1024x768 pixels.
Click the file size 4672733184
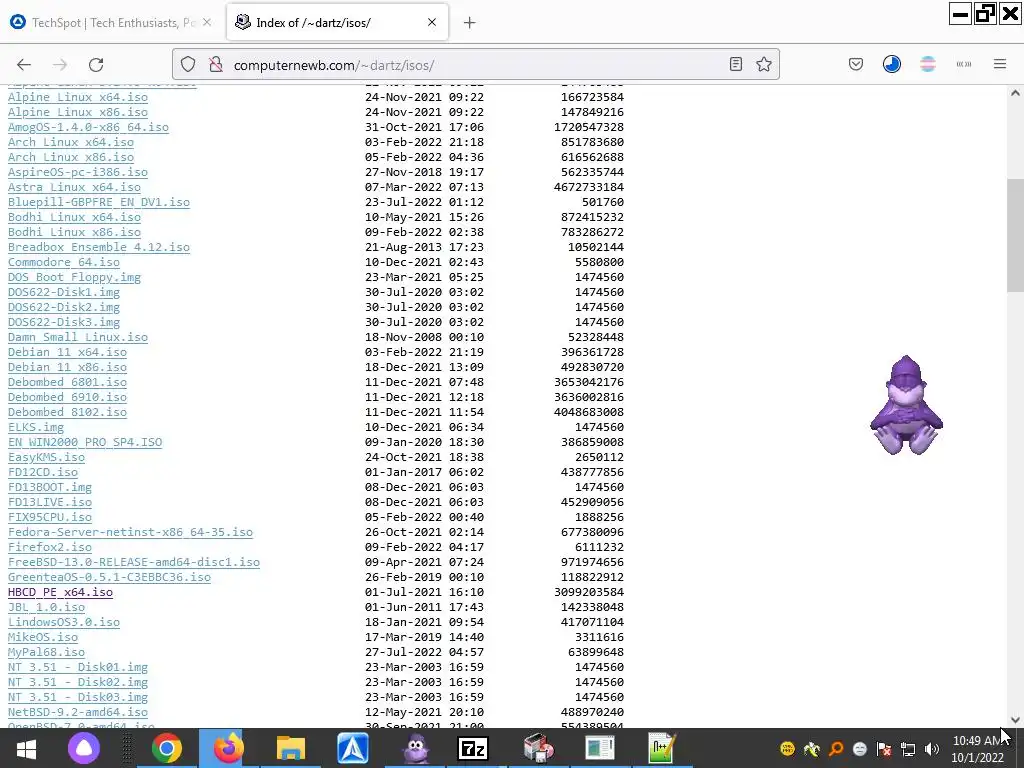click(588, 187)
